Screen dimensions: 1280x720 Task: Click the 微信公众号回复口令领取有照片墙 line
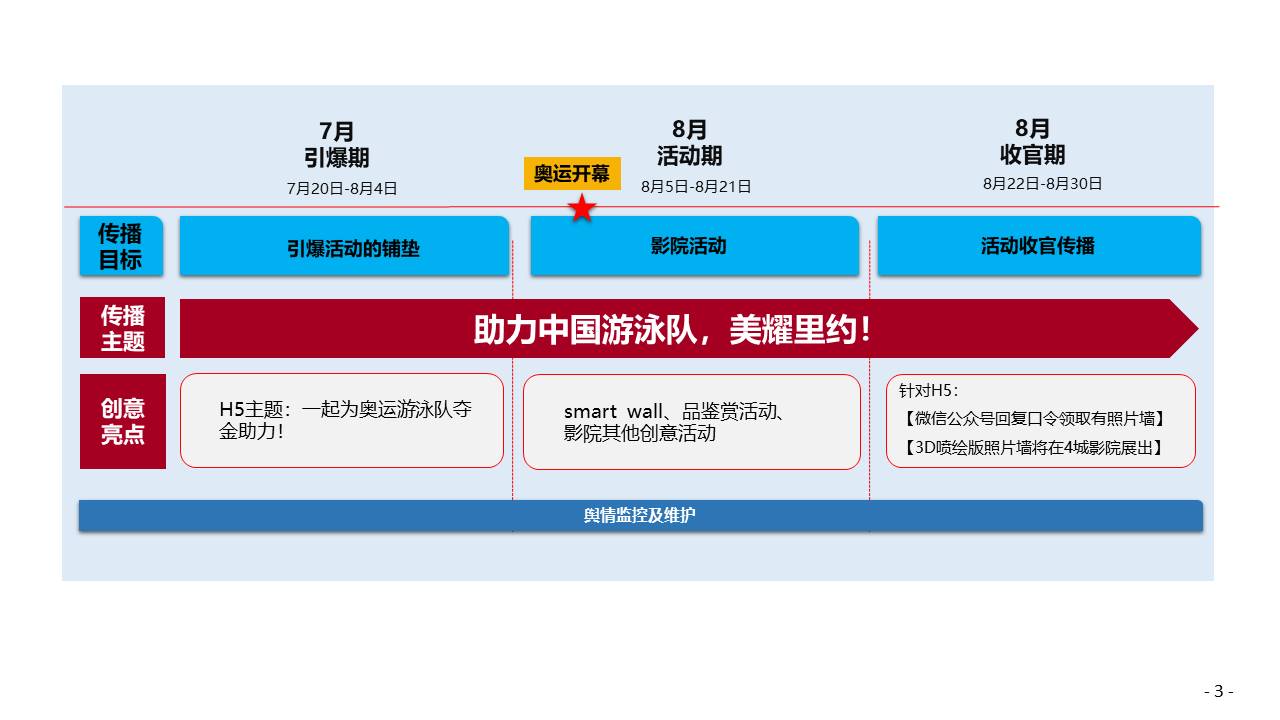1035,419
